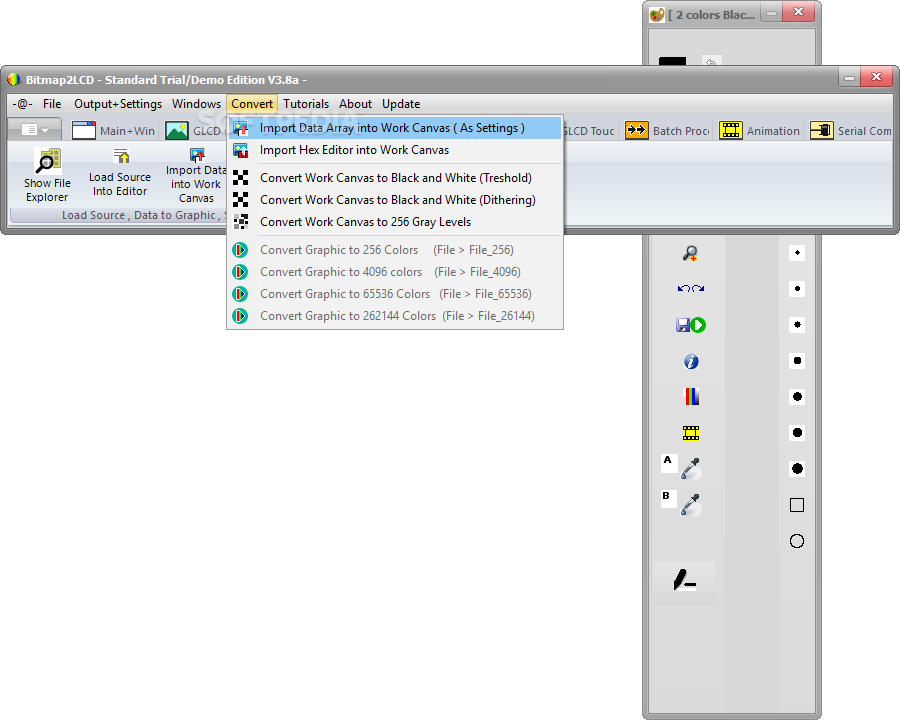Open the Animation toolbar tab

[759, 131]
